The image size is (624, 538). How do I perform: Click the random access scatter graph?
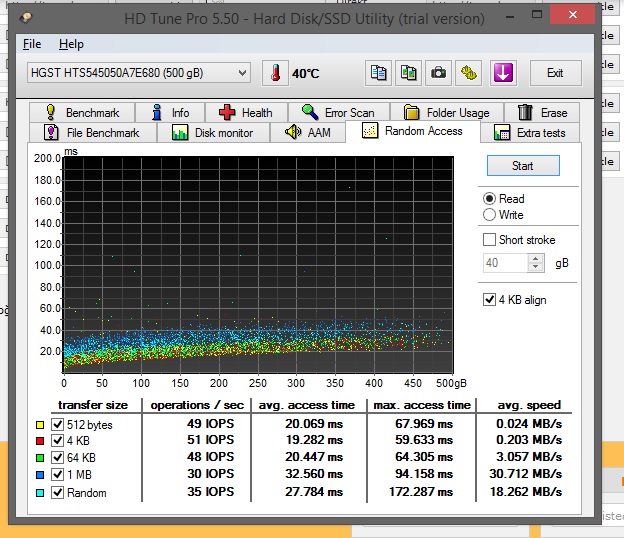coord(258,265)
